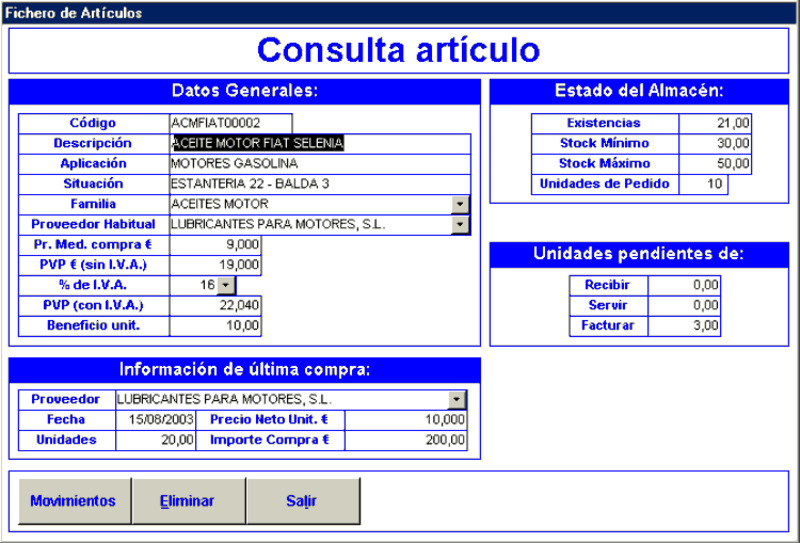The width and height of the screenshot is (800, 543).
Task: Select the Facturar pending units field
Action: coord(684,325)
